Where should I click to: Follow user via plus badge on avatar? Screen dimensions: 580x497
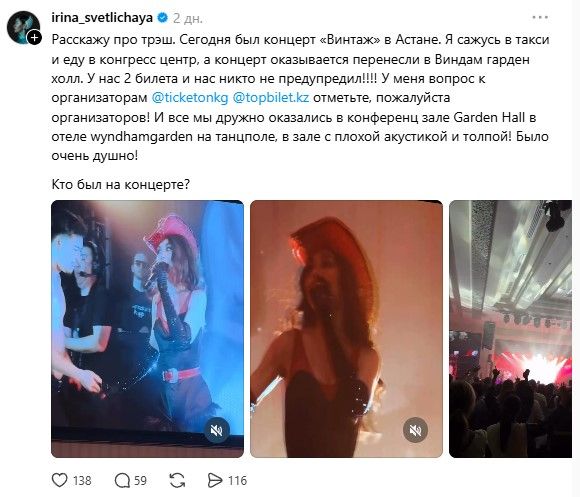(34, 38)
